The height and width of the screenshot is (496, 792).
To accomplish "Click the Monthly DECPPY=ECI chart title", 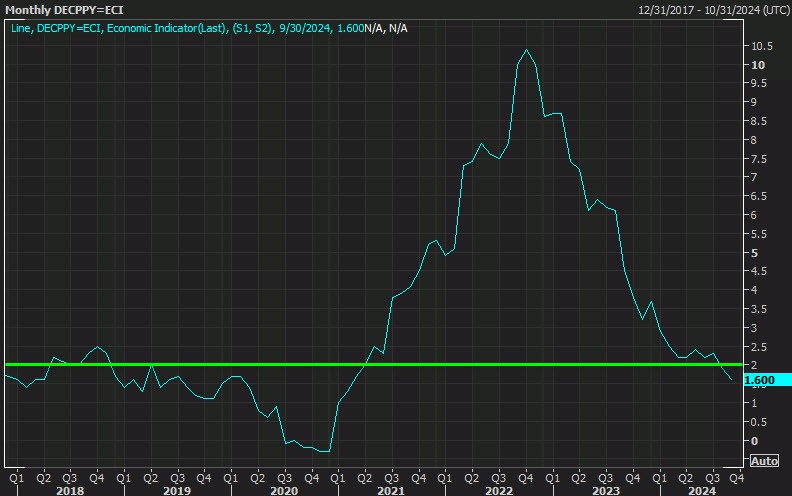I will pos(64,9).
